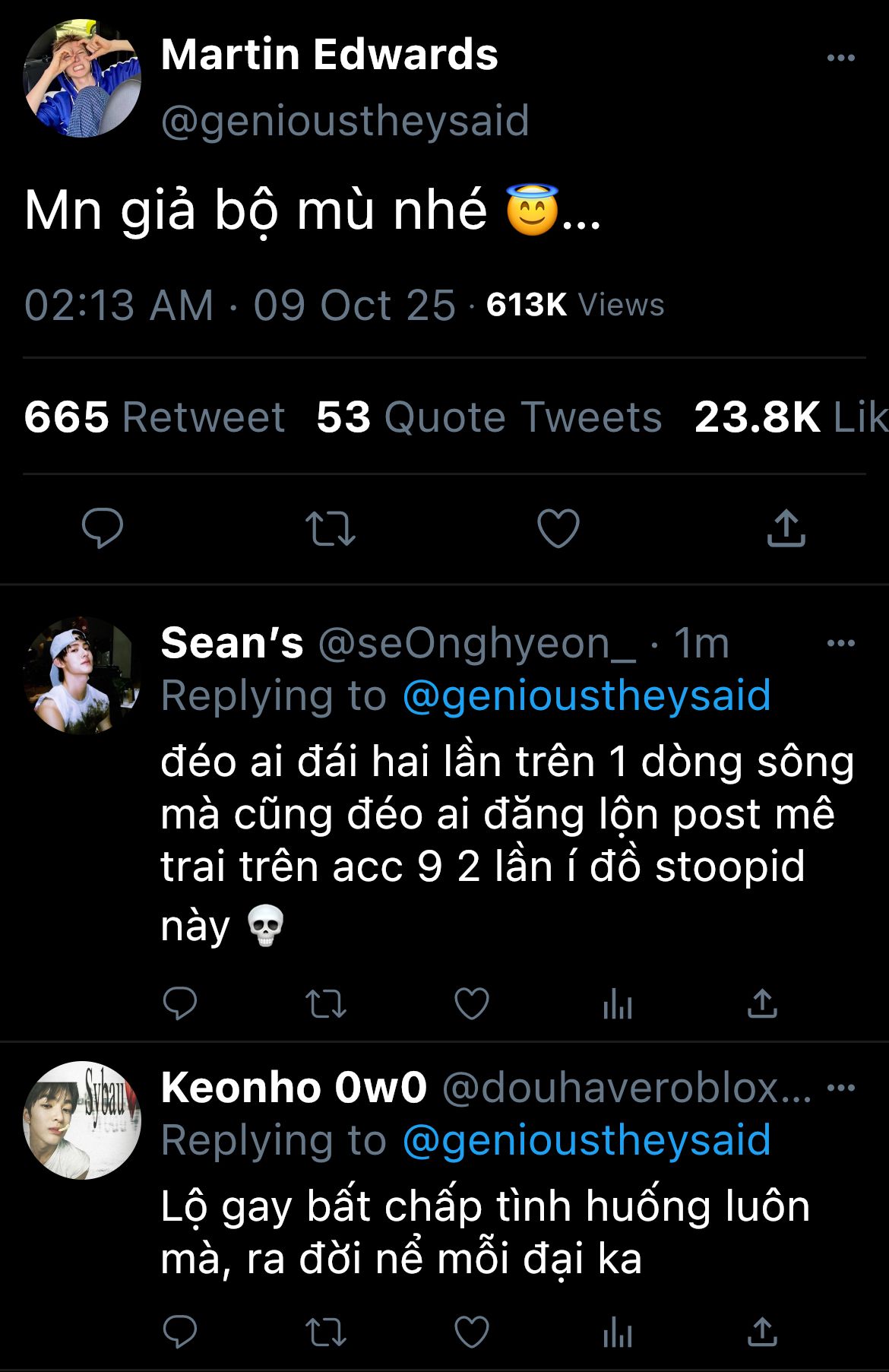The width and height of the screenshot is (889, 1372).
Task: Share Sean's reply
Action: coord(762,1003)
